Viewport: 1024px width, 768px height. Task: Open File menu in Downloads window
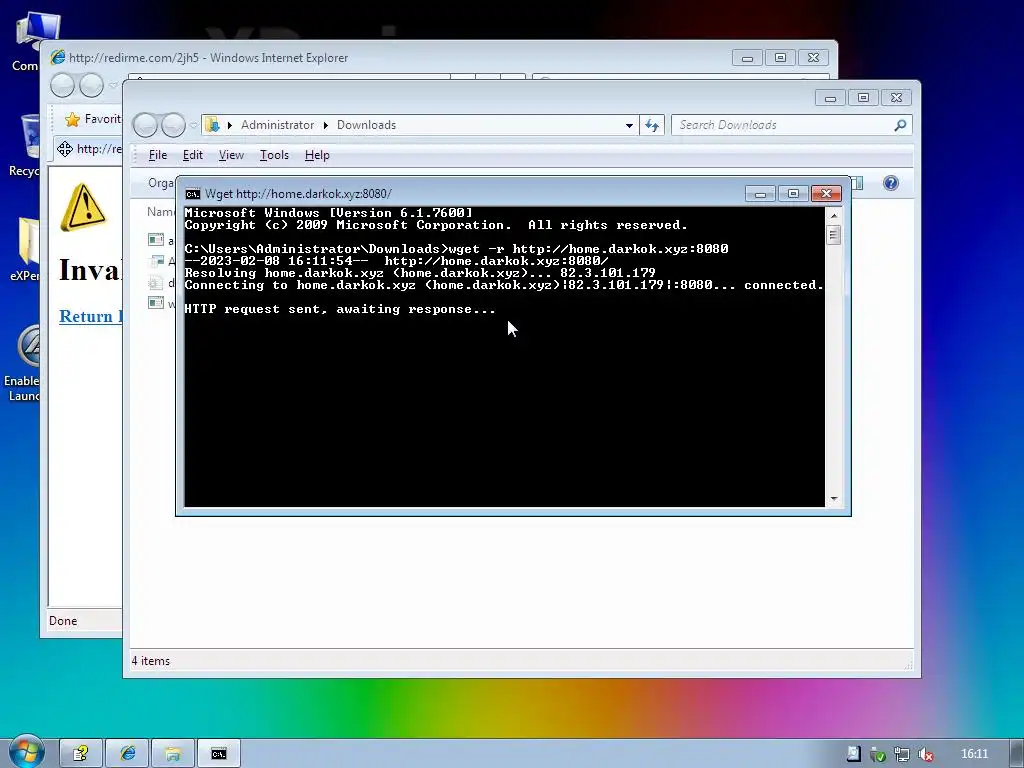(157, 155)
